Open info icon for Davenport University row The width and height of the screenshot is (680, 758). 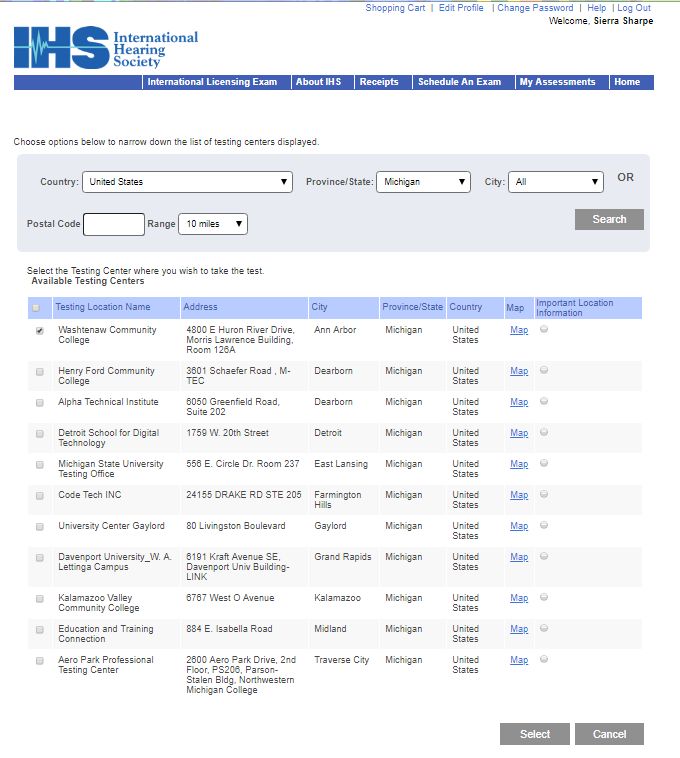[x=544, y=556]
